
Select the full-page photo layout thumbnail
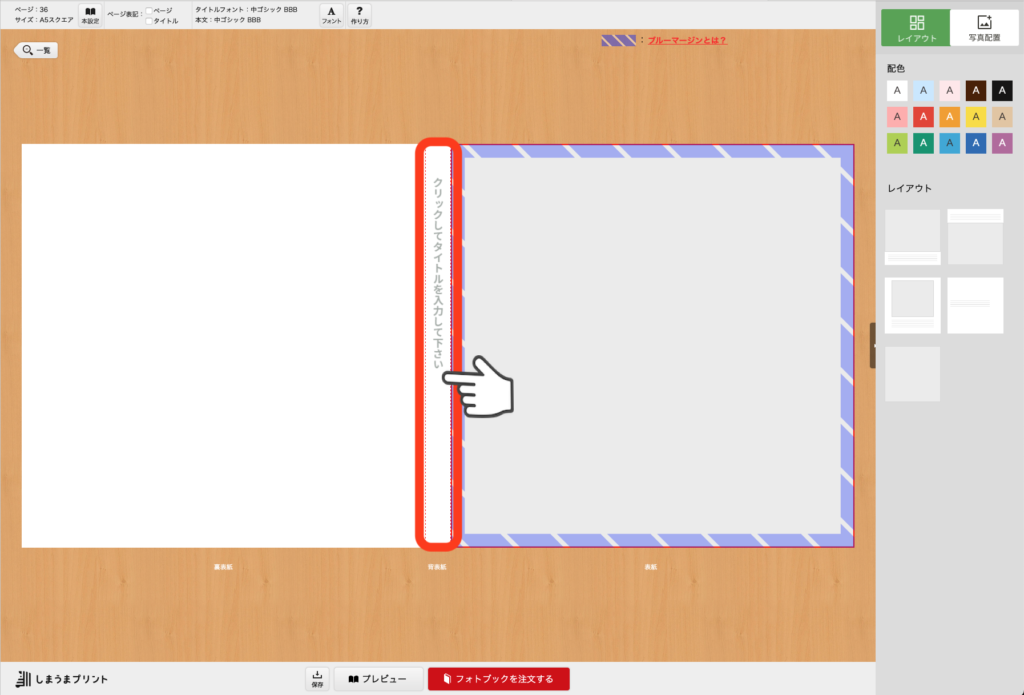pyautogui.click(x=912, y=374)
